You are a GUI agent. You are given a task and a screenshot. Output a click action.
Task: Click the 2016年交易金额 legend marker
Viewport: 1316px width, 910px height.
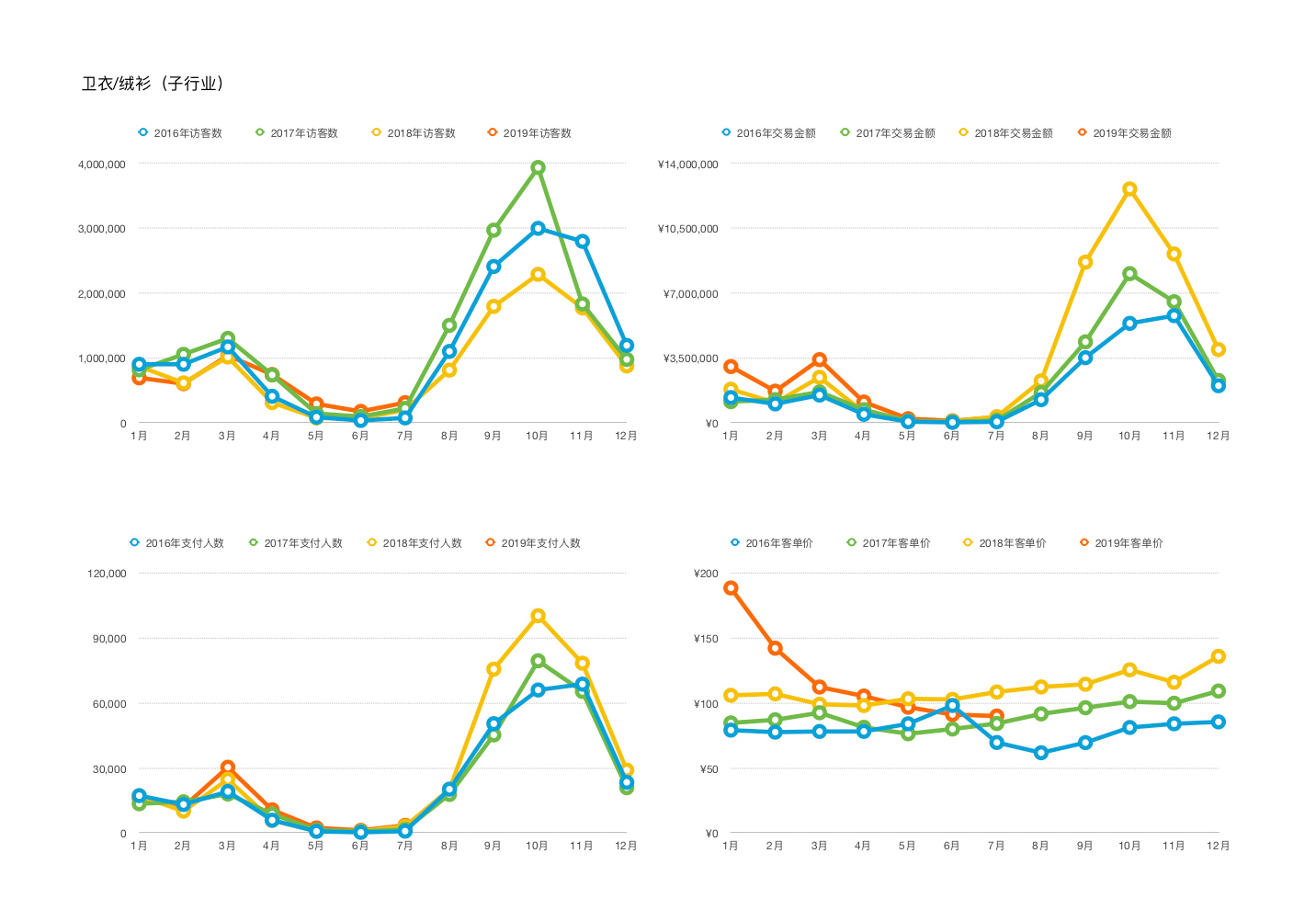pos(726,132)
